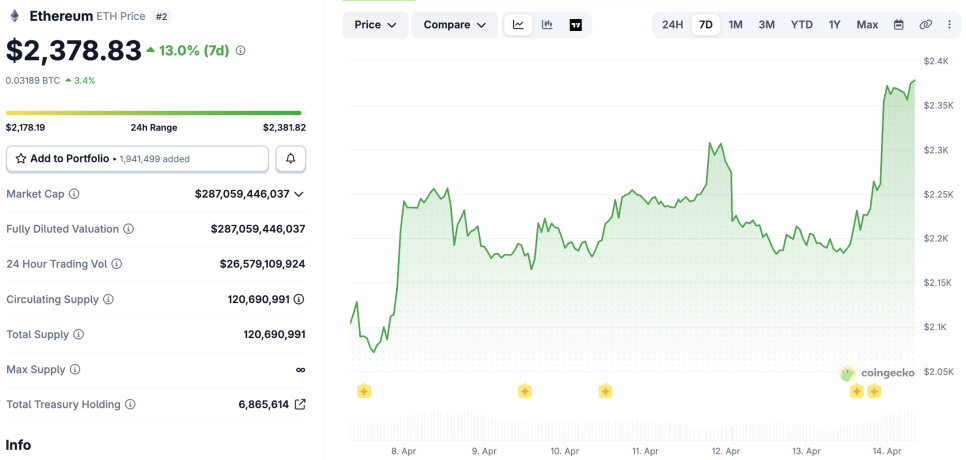
Task: Open the calendar date range picker
Action: (x=898, y=25)
